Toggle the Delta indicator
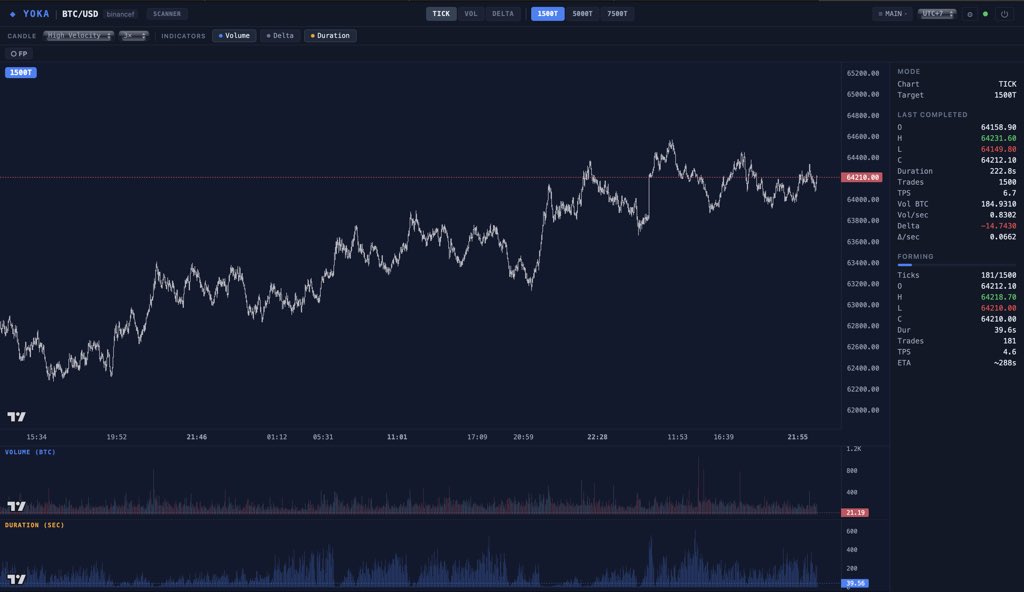The image size is (1024, 592). [x=280, y=36]
